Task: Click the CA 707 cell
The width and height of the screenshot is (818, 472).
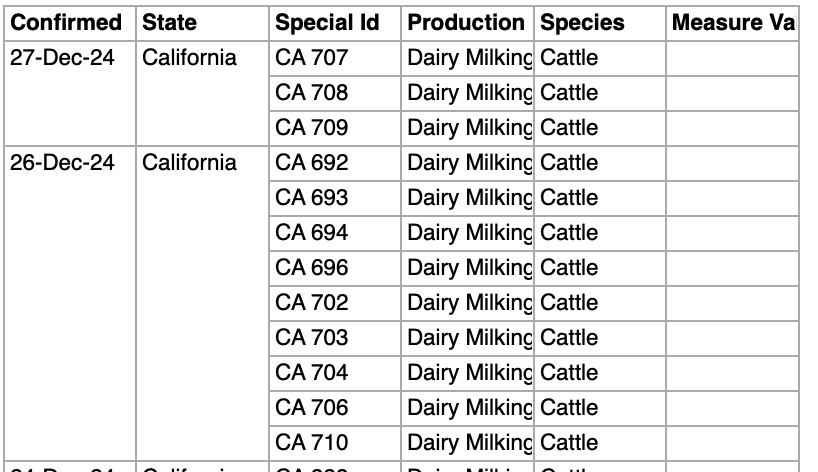Action: 335,58
